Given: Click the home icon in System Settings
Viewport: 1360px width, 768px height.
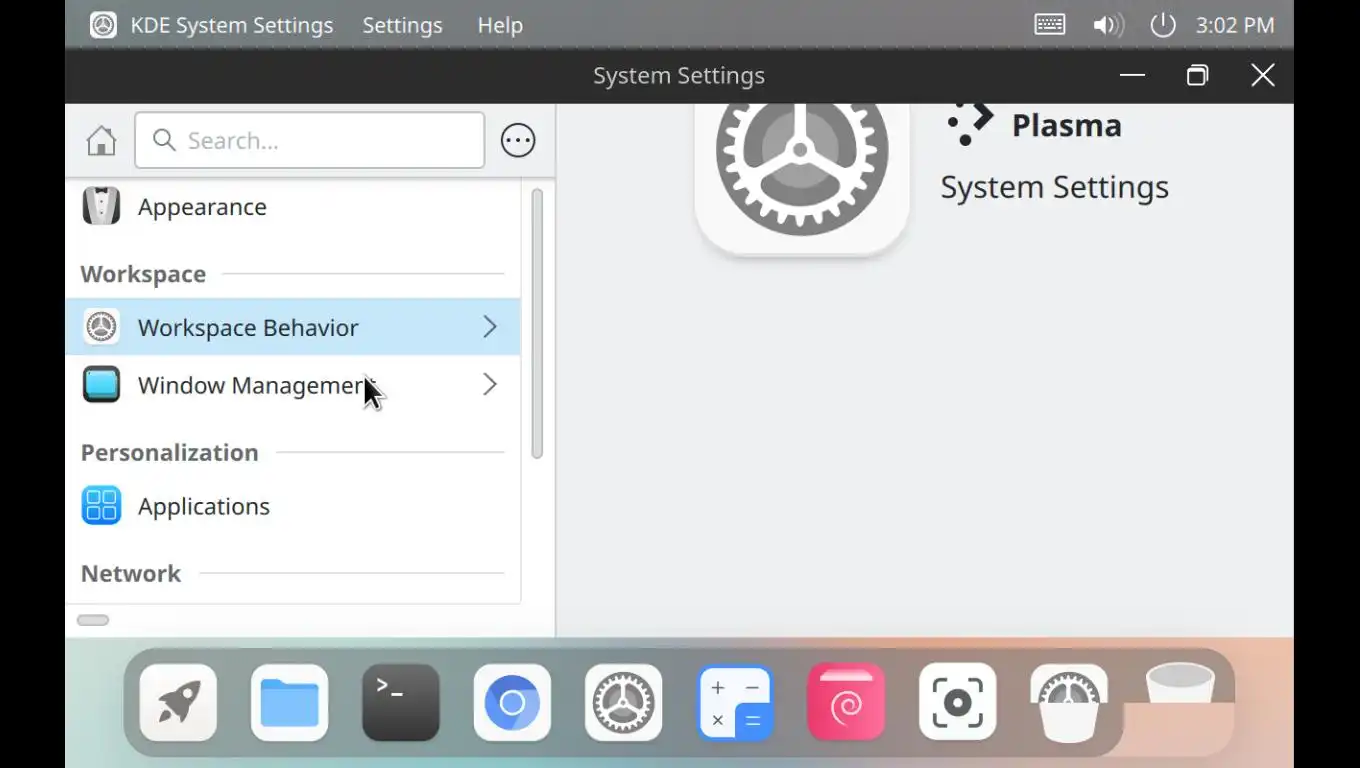Looking at the screenshot, I should pos(101,141).
